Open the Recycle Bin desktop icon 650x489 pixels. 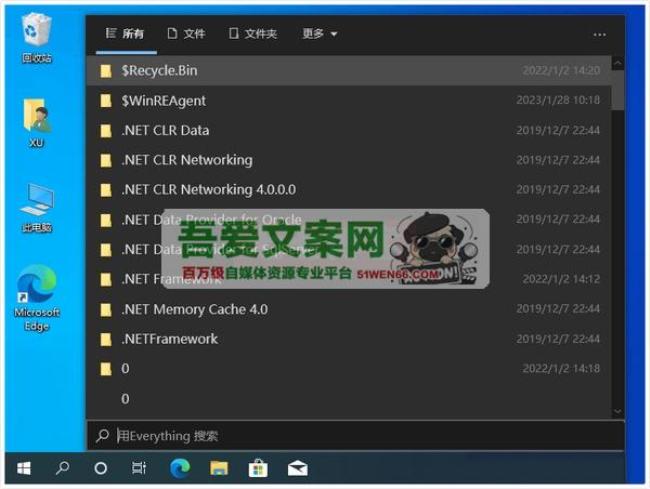pyautogui.click(x=37, y=37)
